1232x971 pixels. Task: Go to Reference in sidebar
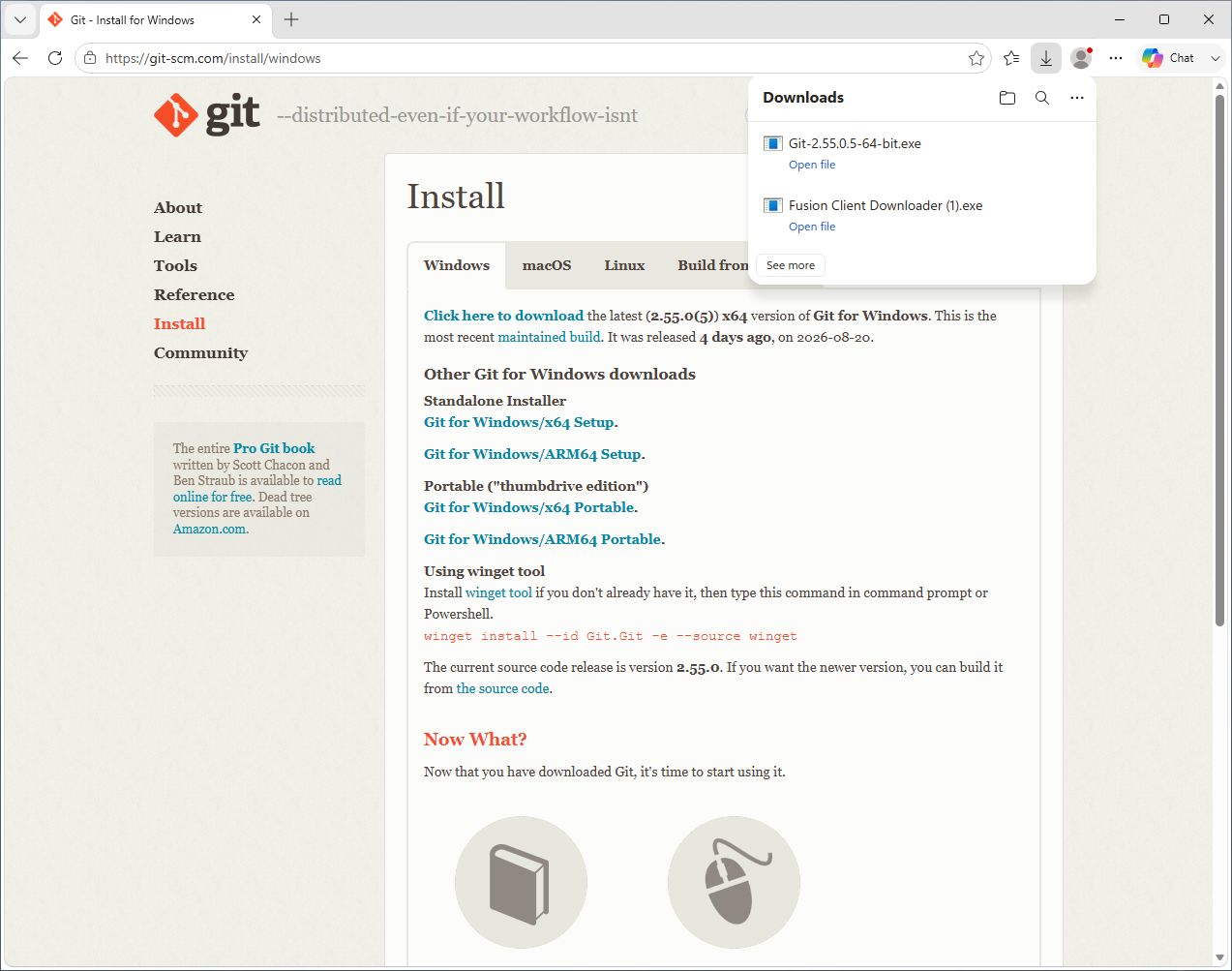[194, 294]
